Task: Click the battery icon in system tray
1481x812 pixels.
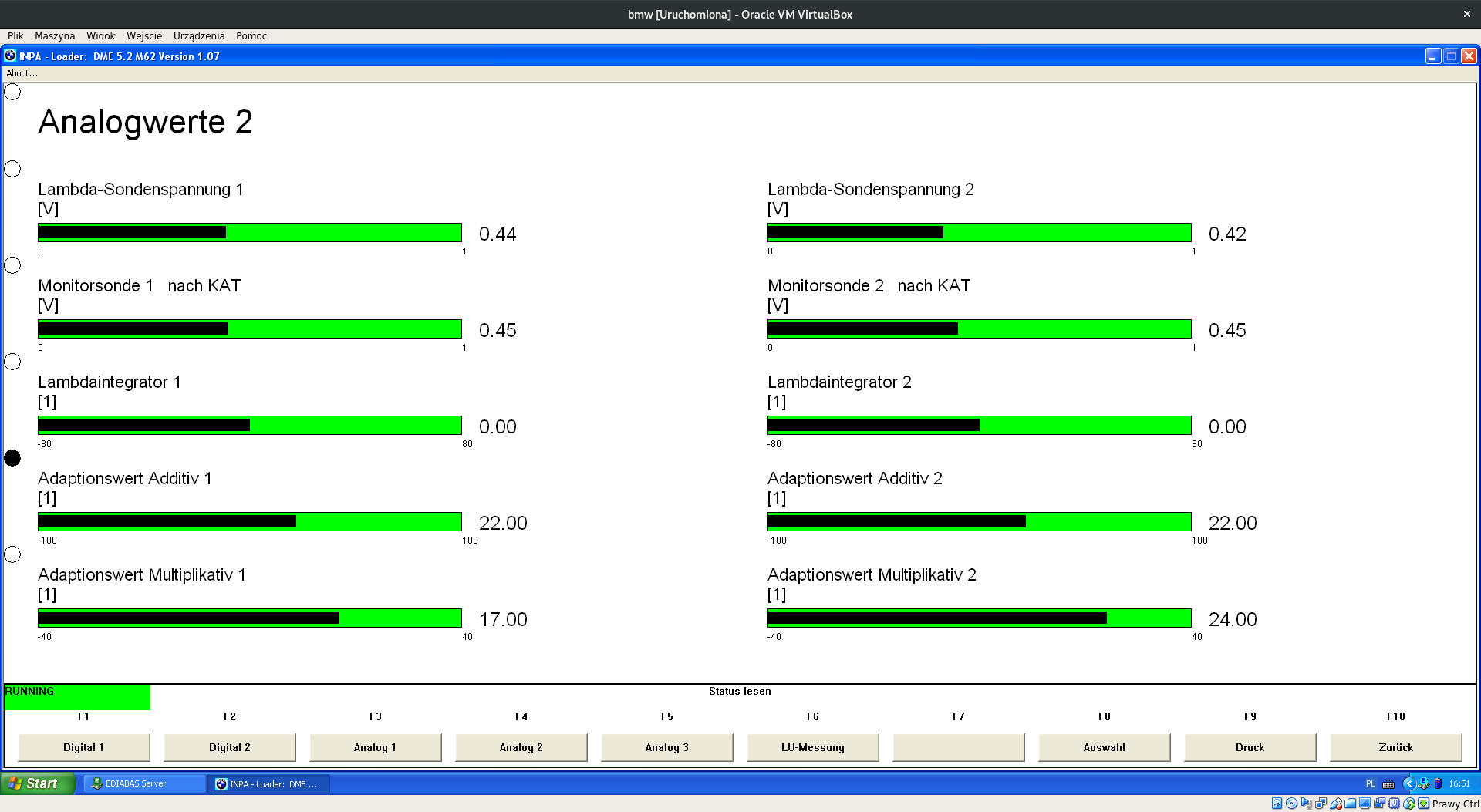Action: pyautogui.click(x=1438, y=783)
